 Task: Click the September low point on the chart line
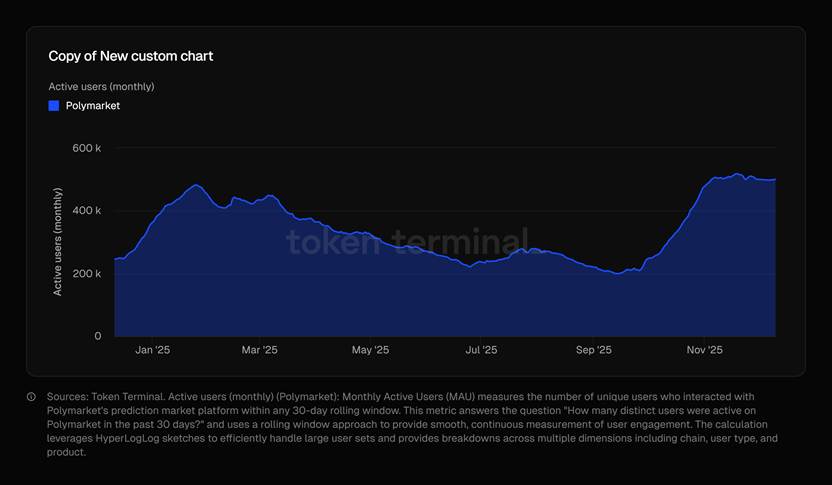pyautogui.click(x=617, y=273)
